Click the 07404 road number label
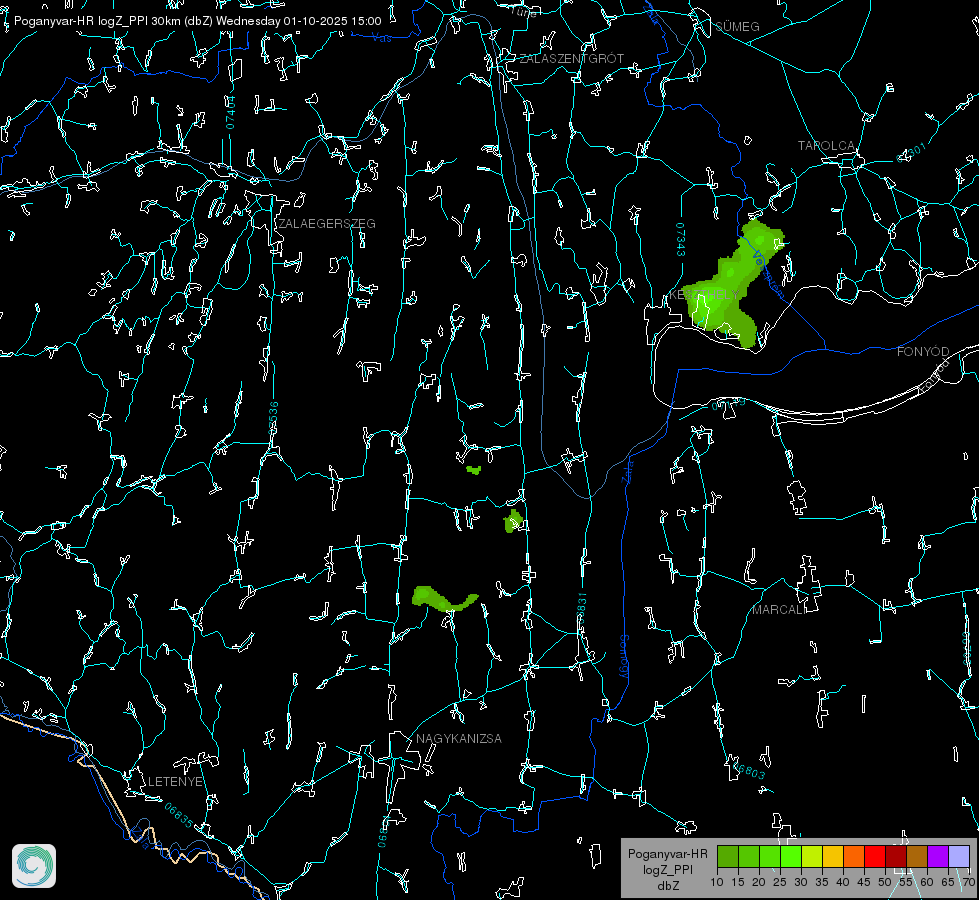979x900 pixels. [x=230, y=112]
